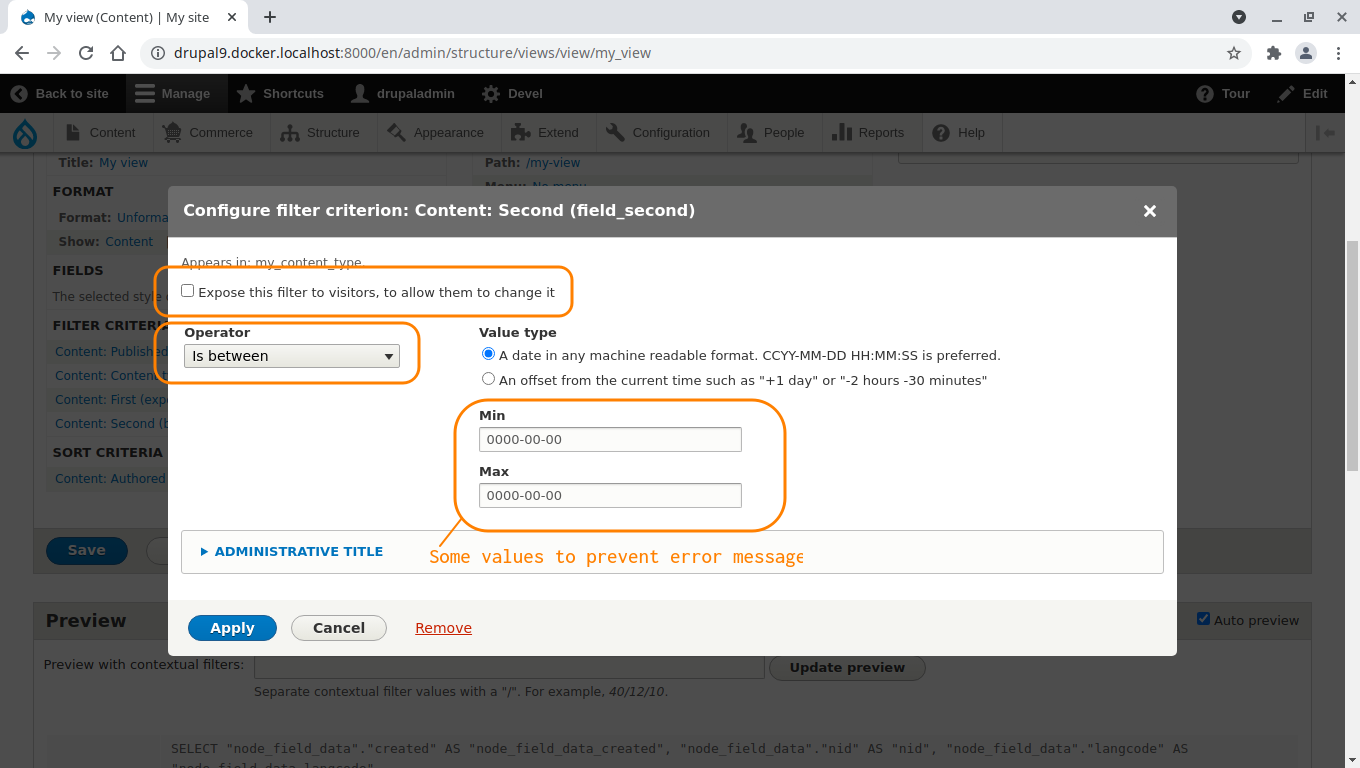Click the Back to site arrow icon

tap(19, 93)
